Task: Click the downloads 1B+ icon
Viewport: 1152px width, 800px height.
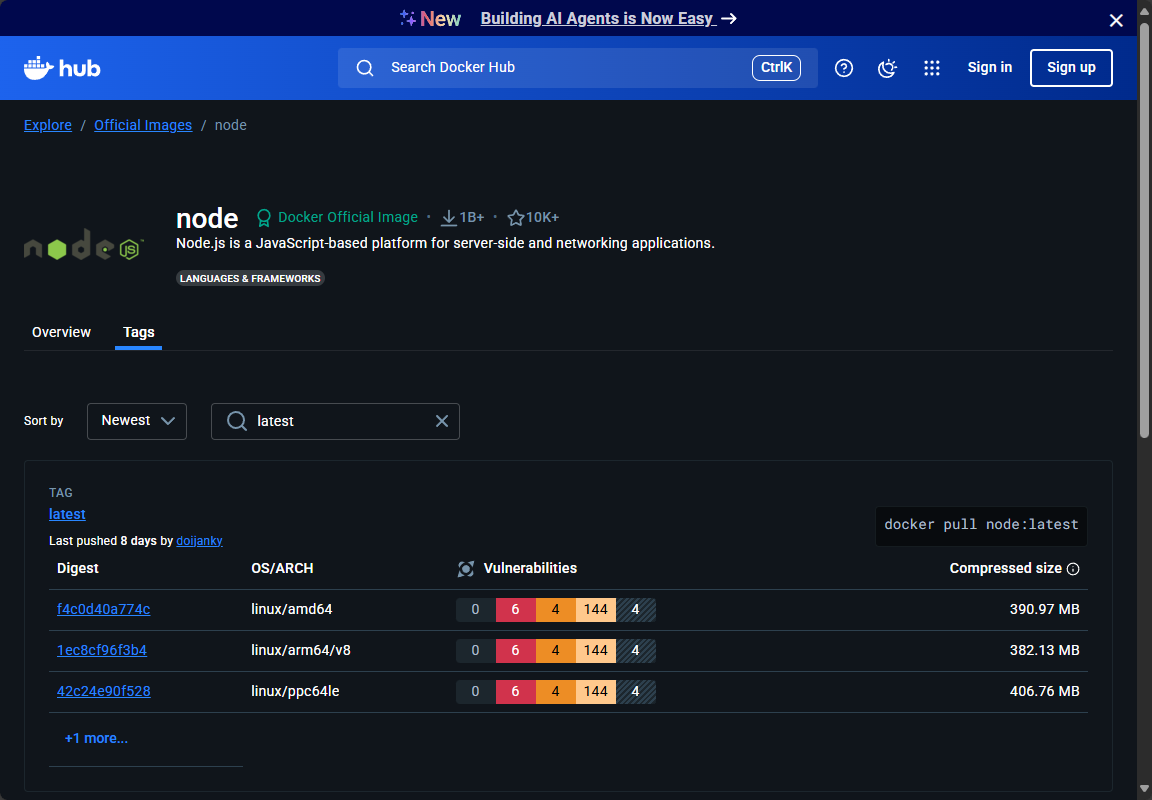Action: coord(448,217)
